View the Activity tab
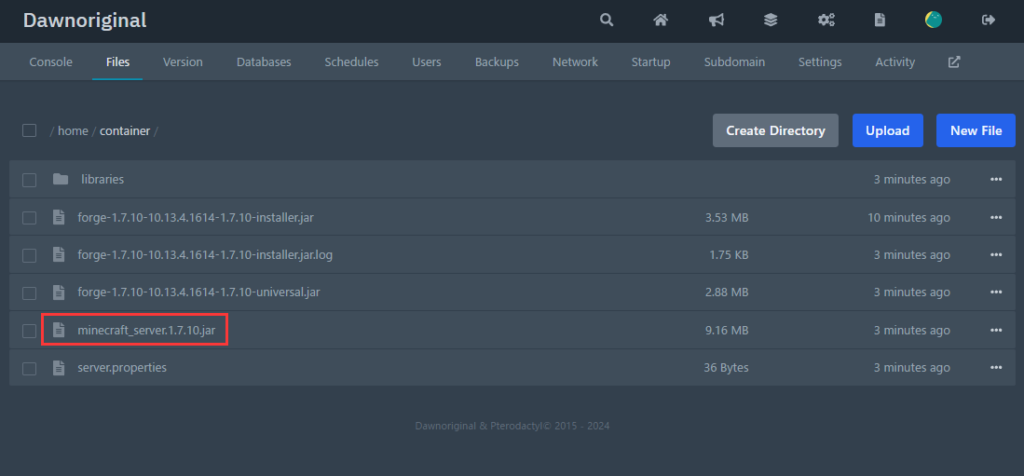Image resolution: width=1024 pixels, height=476 pixels. point(895,62)
